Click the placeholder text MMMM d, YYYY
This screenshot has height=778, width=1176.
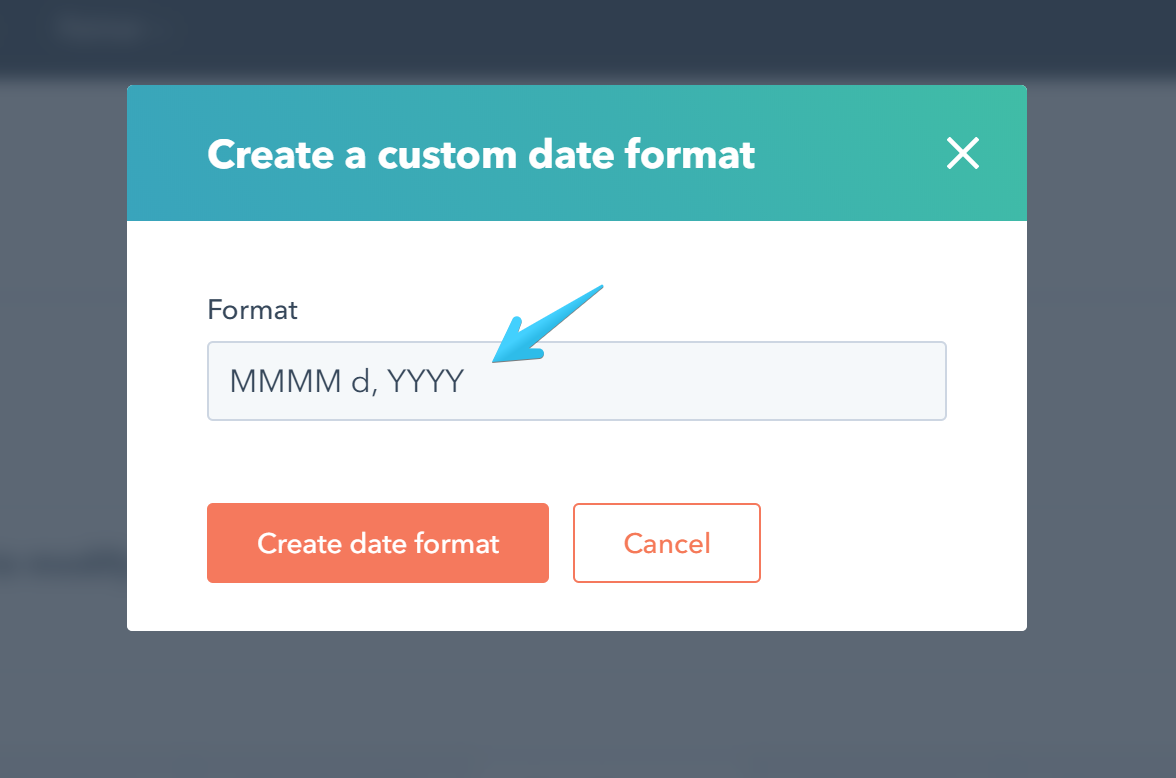[344, 381]
